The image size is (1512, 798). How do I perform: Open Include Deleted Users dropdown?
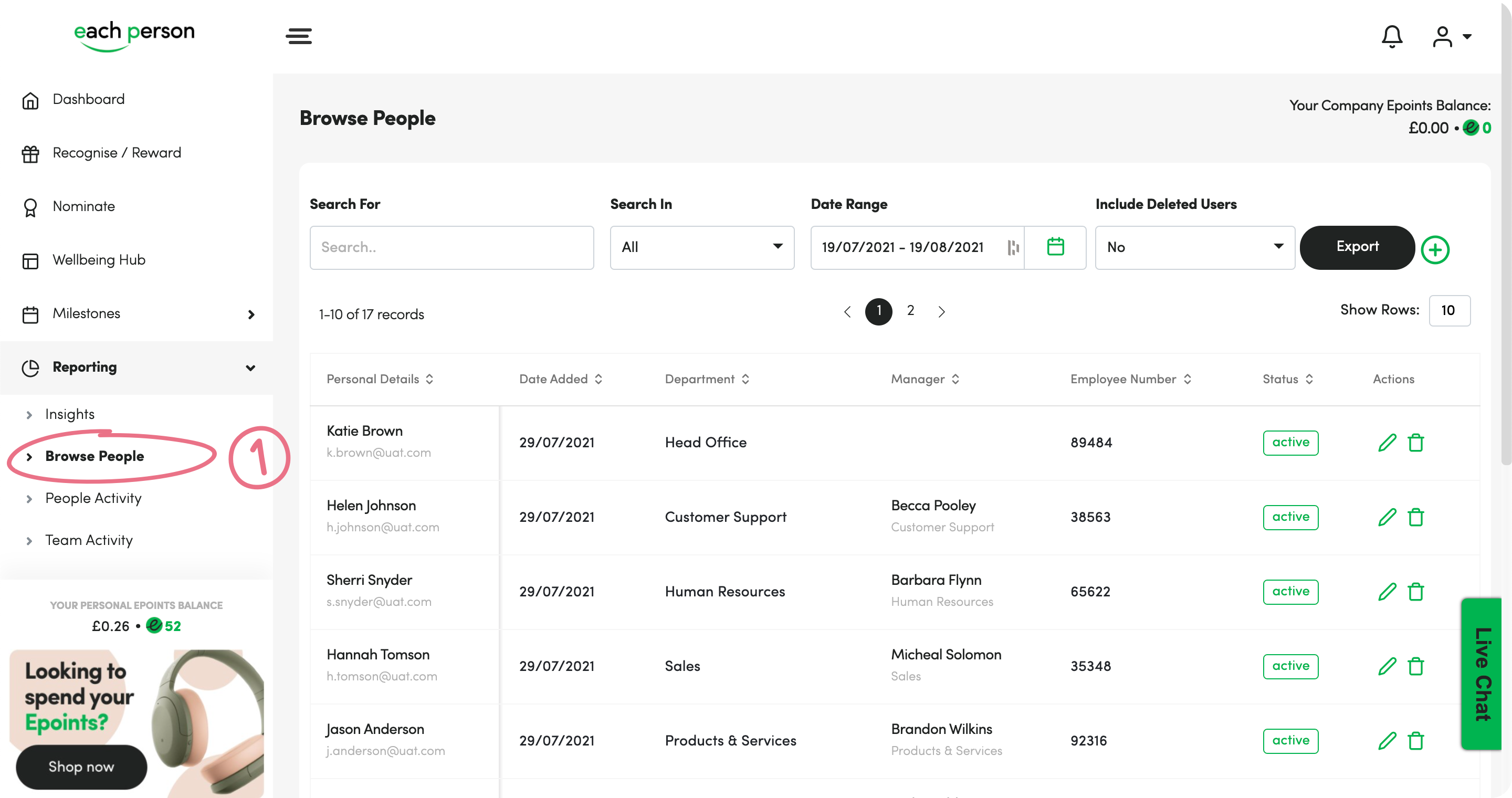pyautogui.click(x=1194, y=247)
